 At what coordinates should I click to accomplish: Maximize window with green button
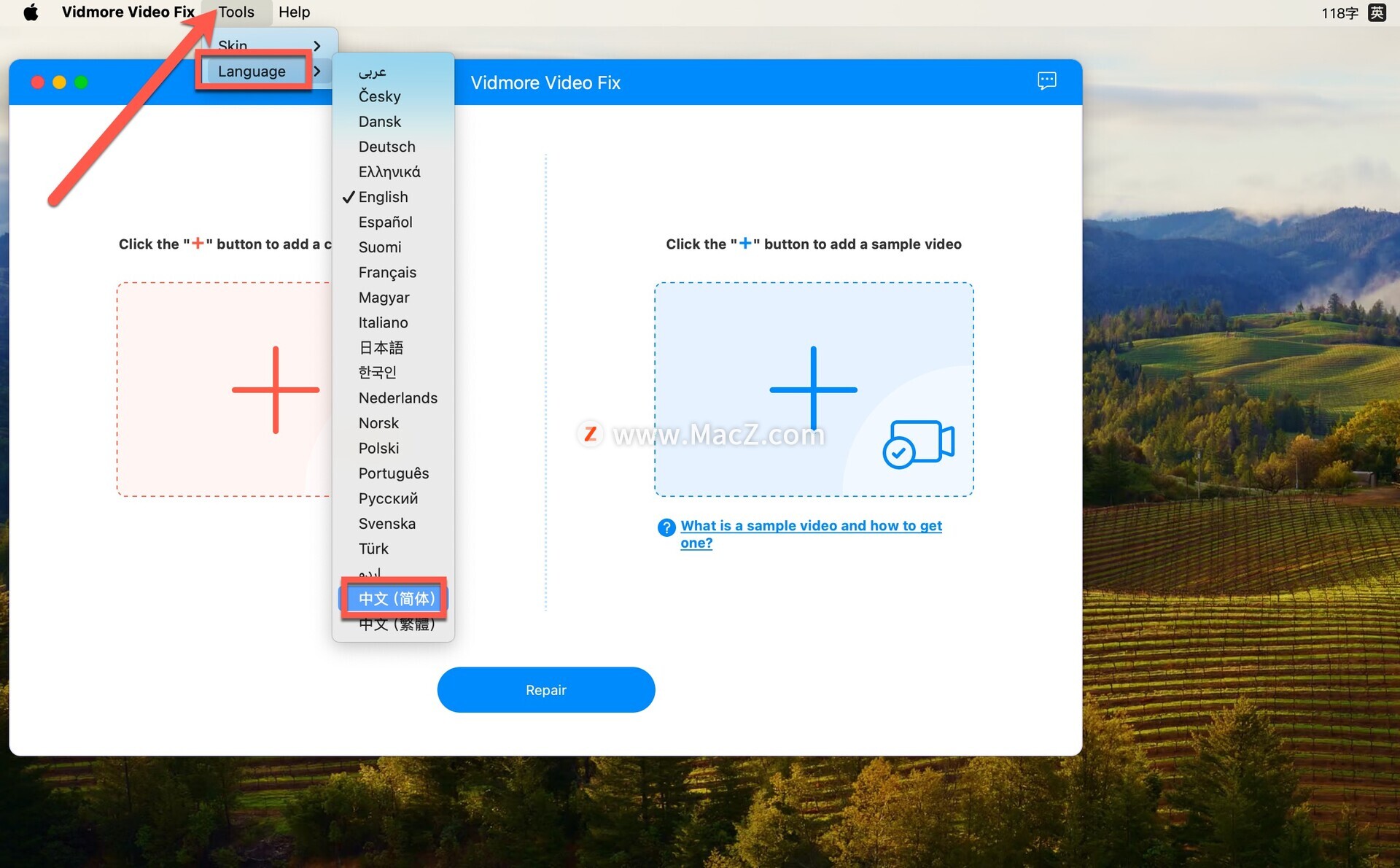[82, 82]
